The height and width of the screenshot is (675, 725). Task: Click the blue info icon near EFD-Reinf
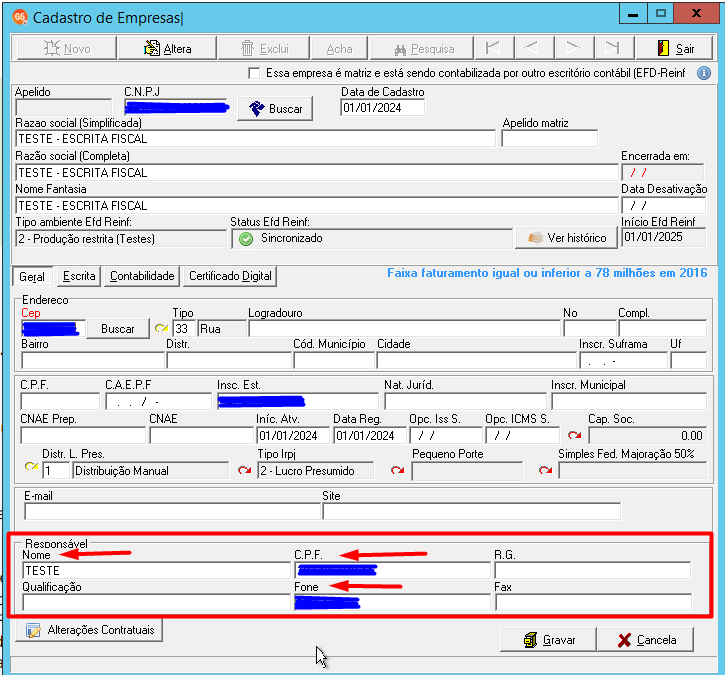(x=704, y=73)
